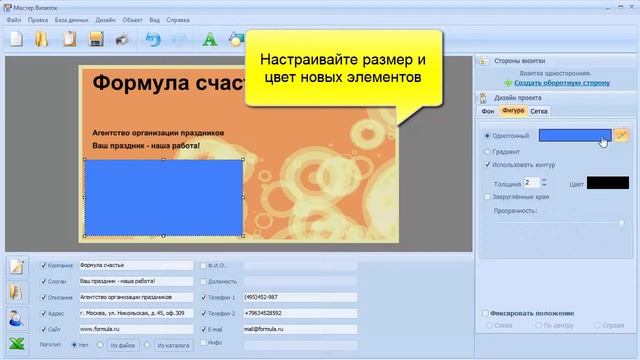Click the clipboard templates toolbar icon
Screen dimensions: 640x360
tap(69, 39)
